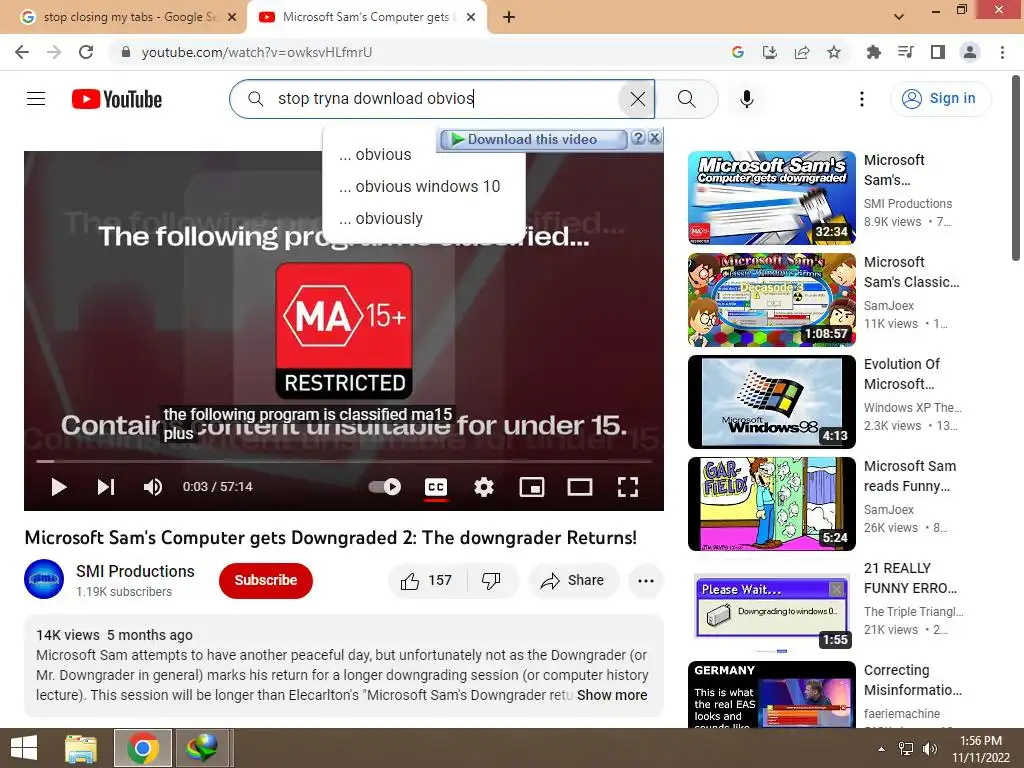
Task: Subscribe to SMI Productions
Action: 266,580
